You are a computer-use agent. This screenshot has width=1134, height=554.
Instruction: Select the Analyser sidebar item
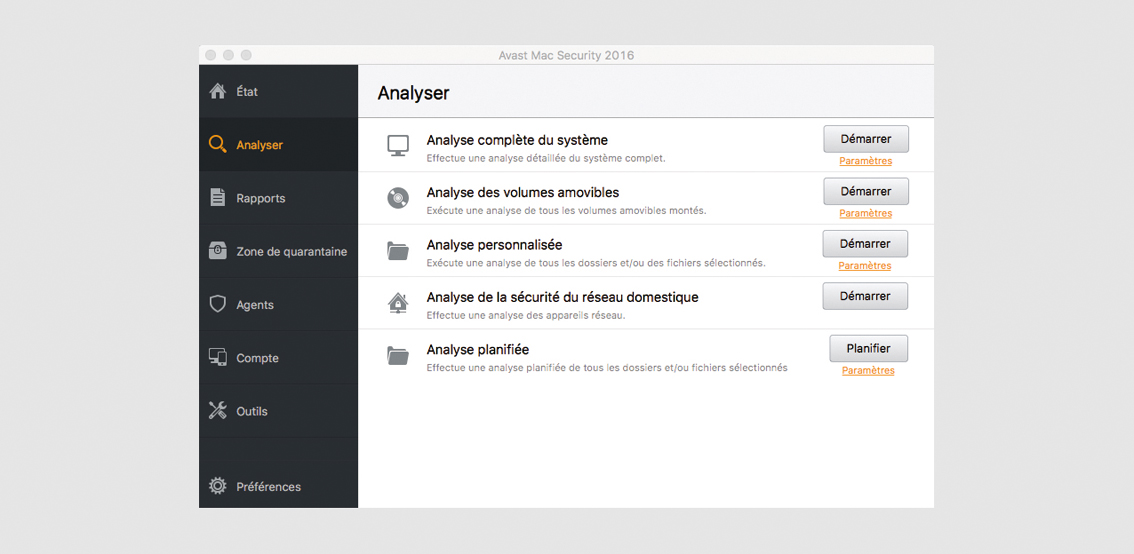pos(278,145)
